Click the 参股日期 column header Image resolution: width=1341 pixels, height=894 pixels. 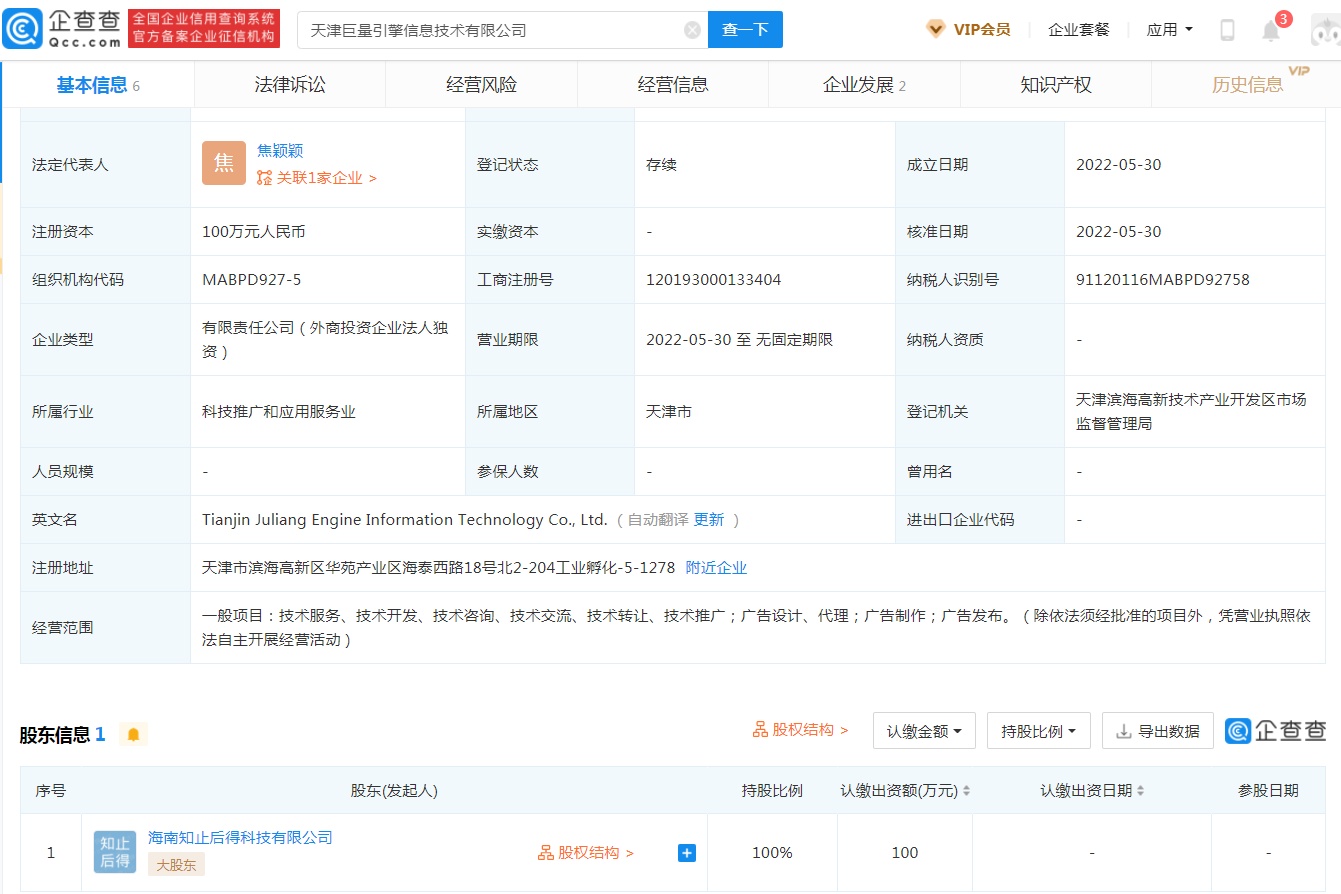pyautogui.click(x=1268, y=791)
